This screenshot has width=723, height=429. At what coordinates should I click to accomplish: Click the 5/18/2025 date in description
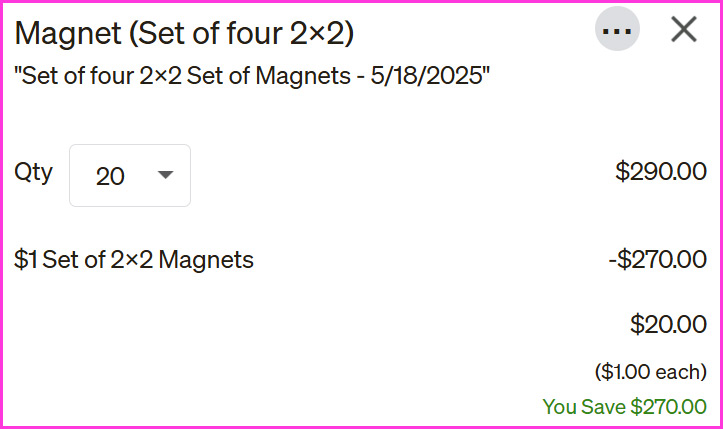click(436, 74)
